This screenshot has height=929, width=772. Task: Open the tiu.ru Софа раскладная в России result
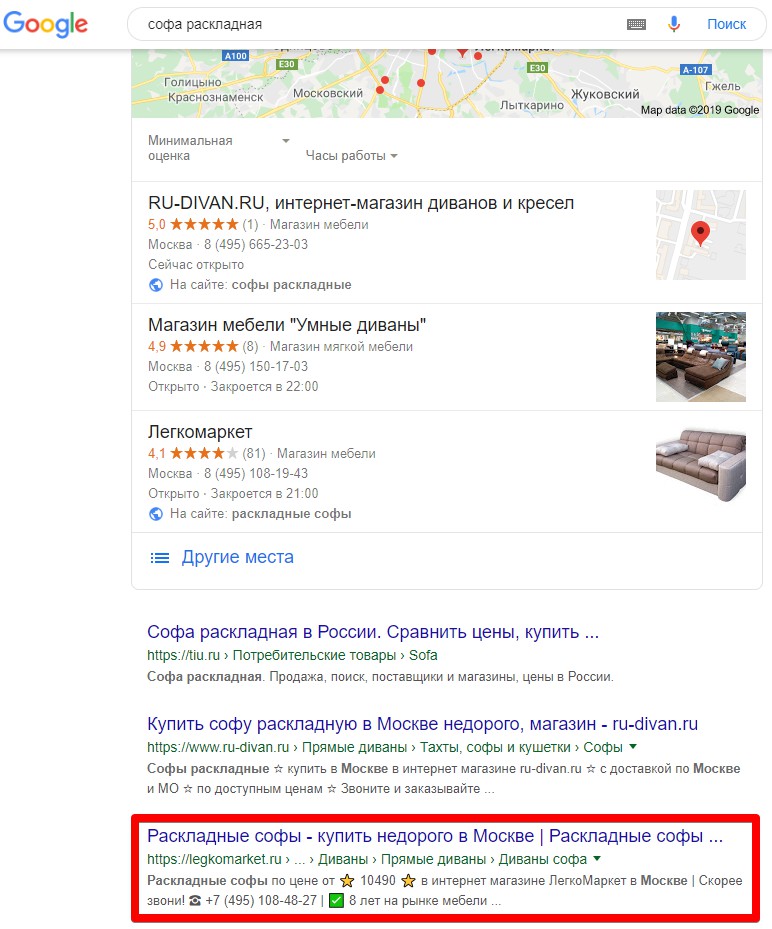373,632
